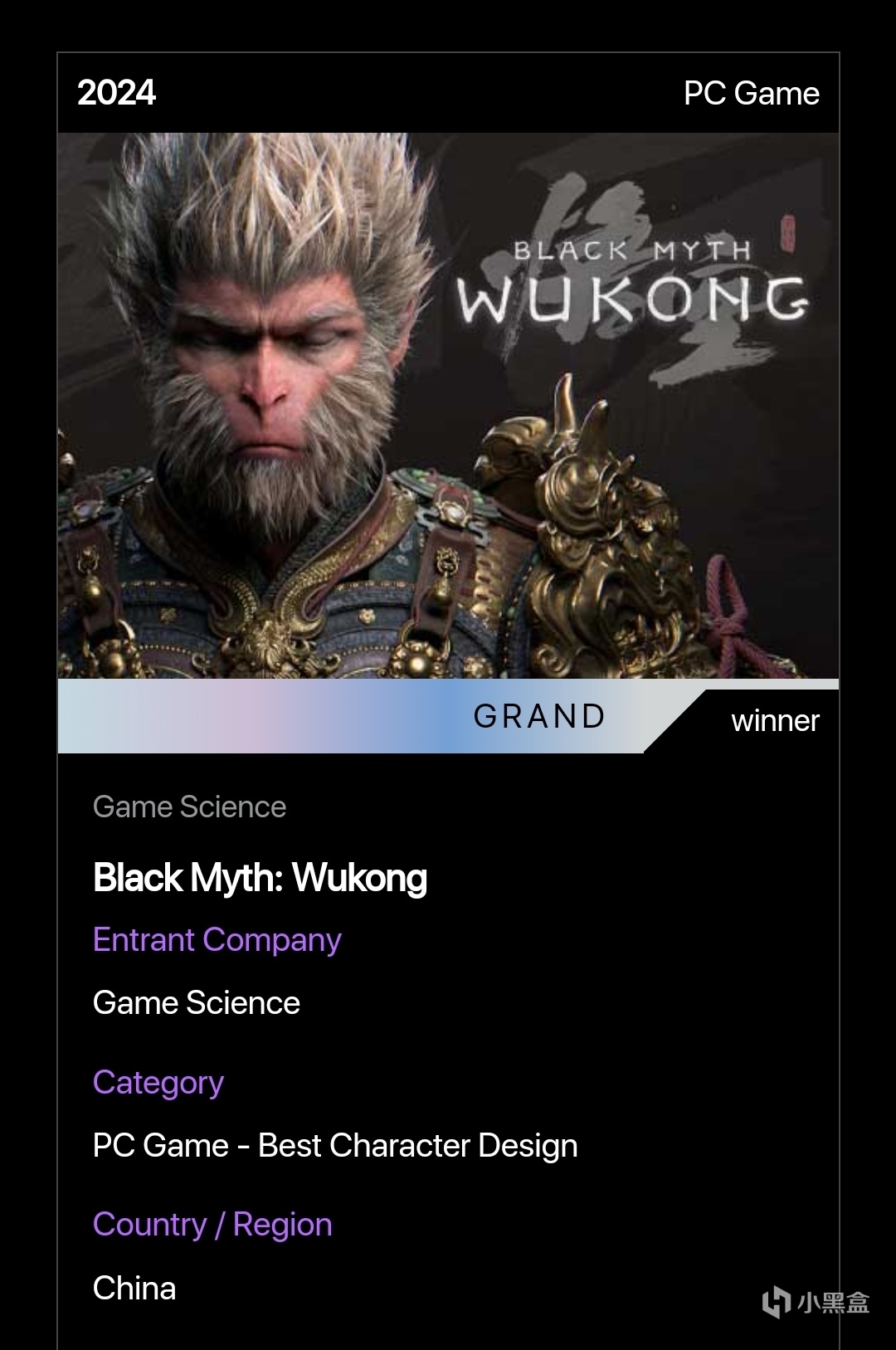Click the 2024 year label
Screen dimensions: 896x1350
tap(116, 92)
